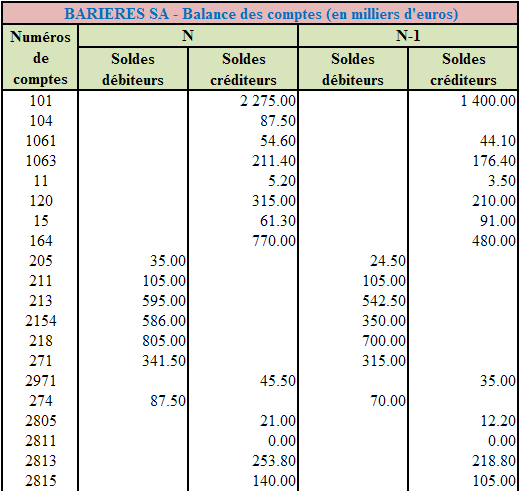
Task: Select the N-1 column group header
Action: pyautogui.click(x=408, y=36)
